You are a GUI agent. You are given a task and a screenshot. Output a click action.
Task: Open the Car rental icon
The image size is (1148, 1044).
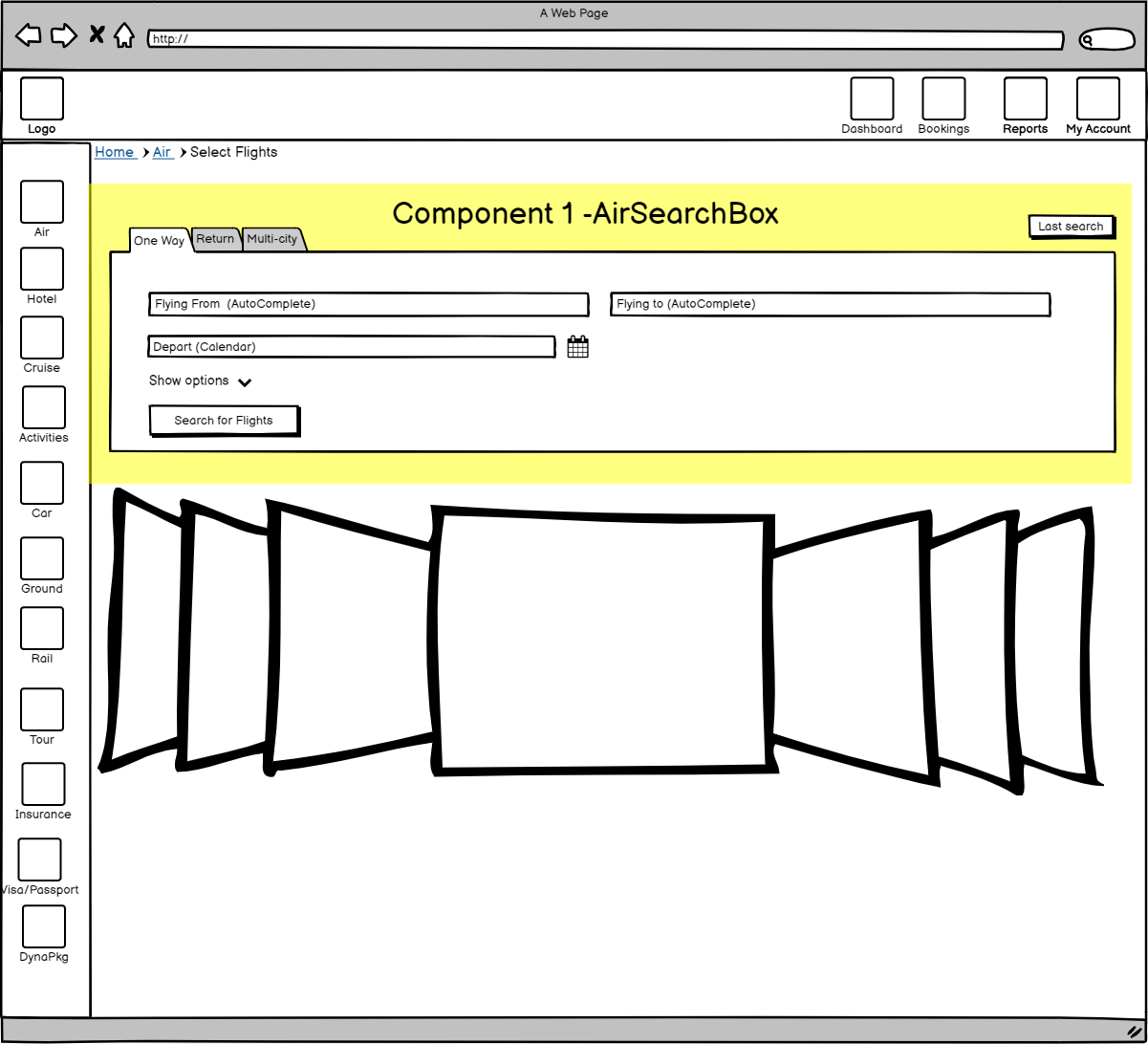click(x=42, y=483)
